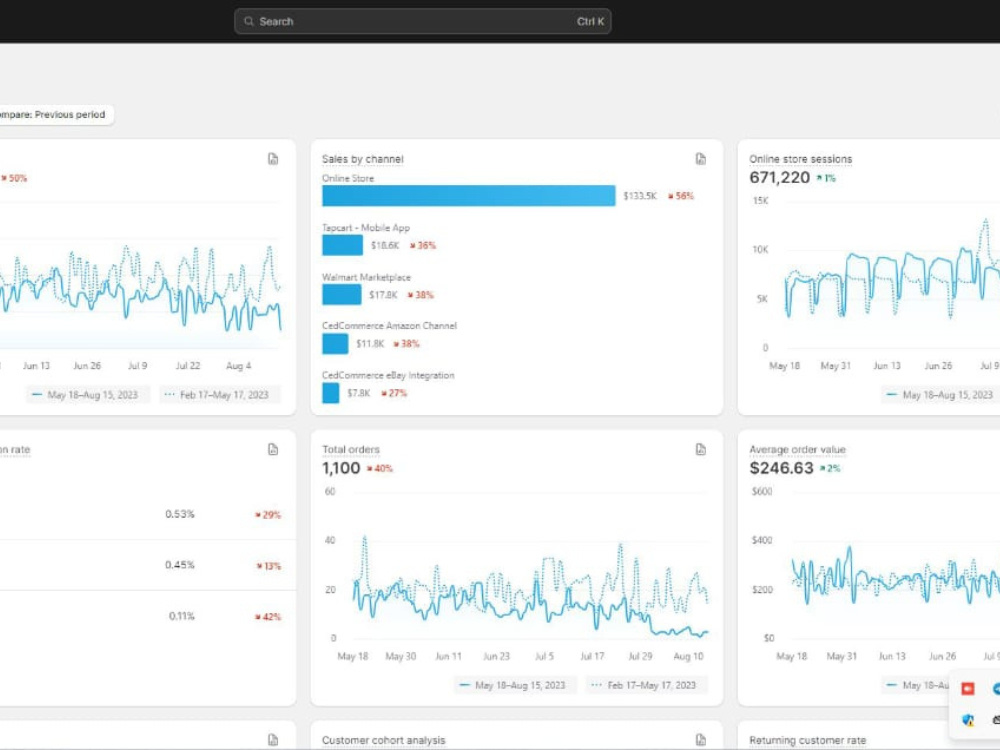Toggle Feb 17–May 17 legend on the top-left sales chart
Viewport: 1000px width, 750px height.
[x=220, y=395]
